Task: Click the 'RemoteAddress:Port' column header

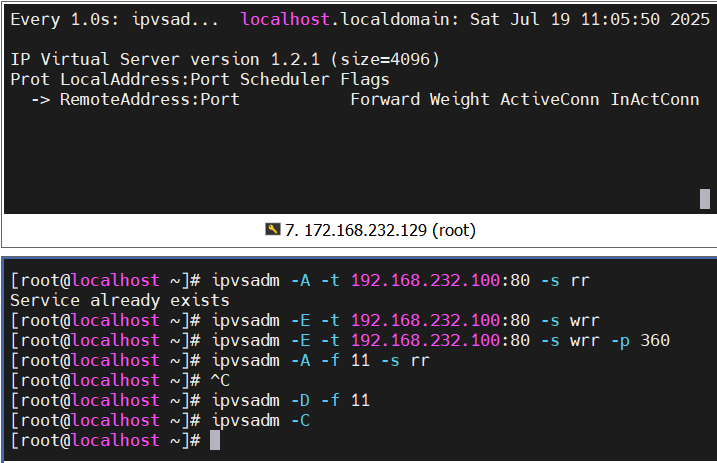Action: pos(150,100)
